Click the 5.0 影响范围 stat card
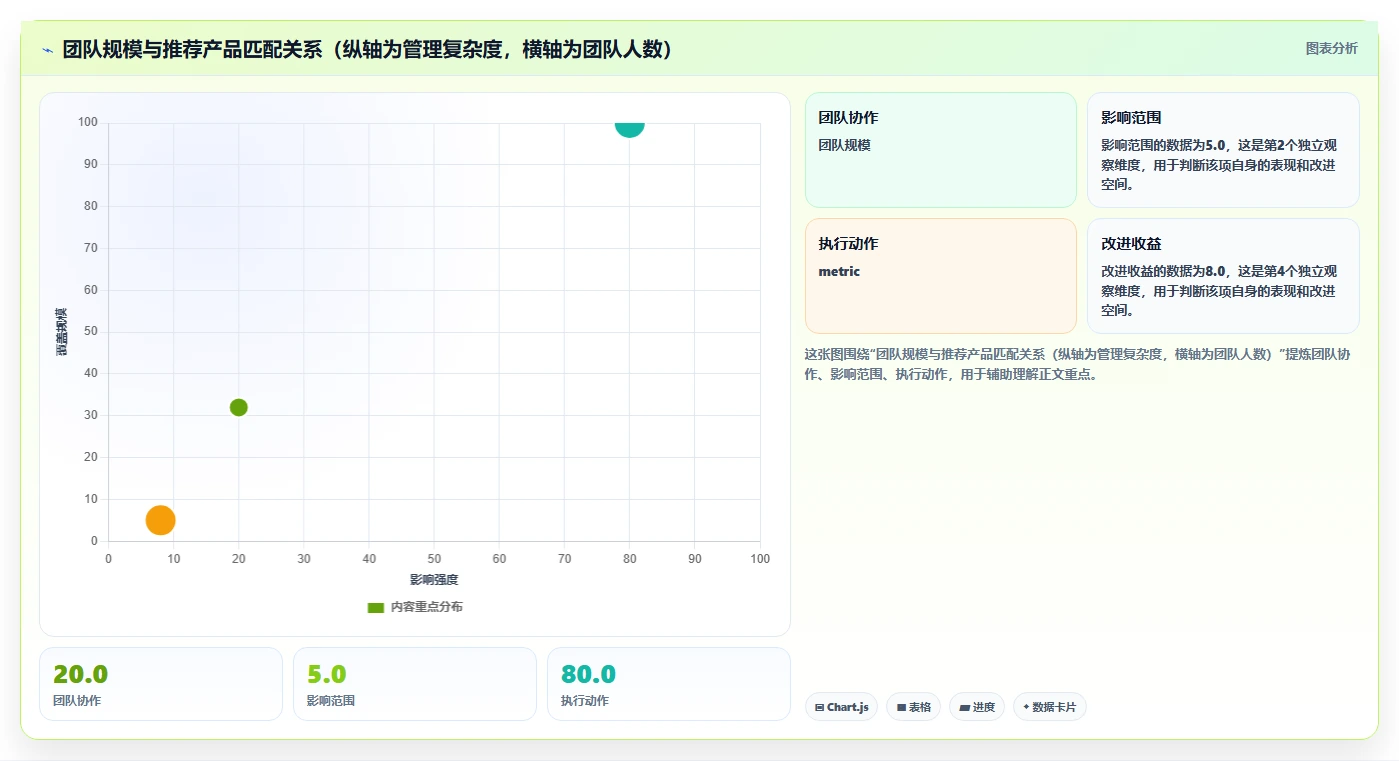The height and width of the screenshot is (761, 1399). point(415,684)
